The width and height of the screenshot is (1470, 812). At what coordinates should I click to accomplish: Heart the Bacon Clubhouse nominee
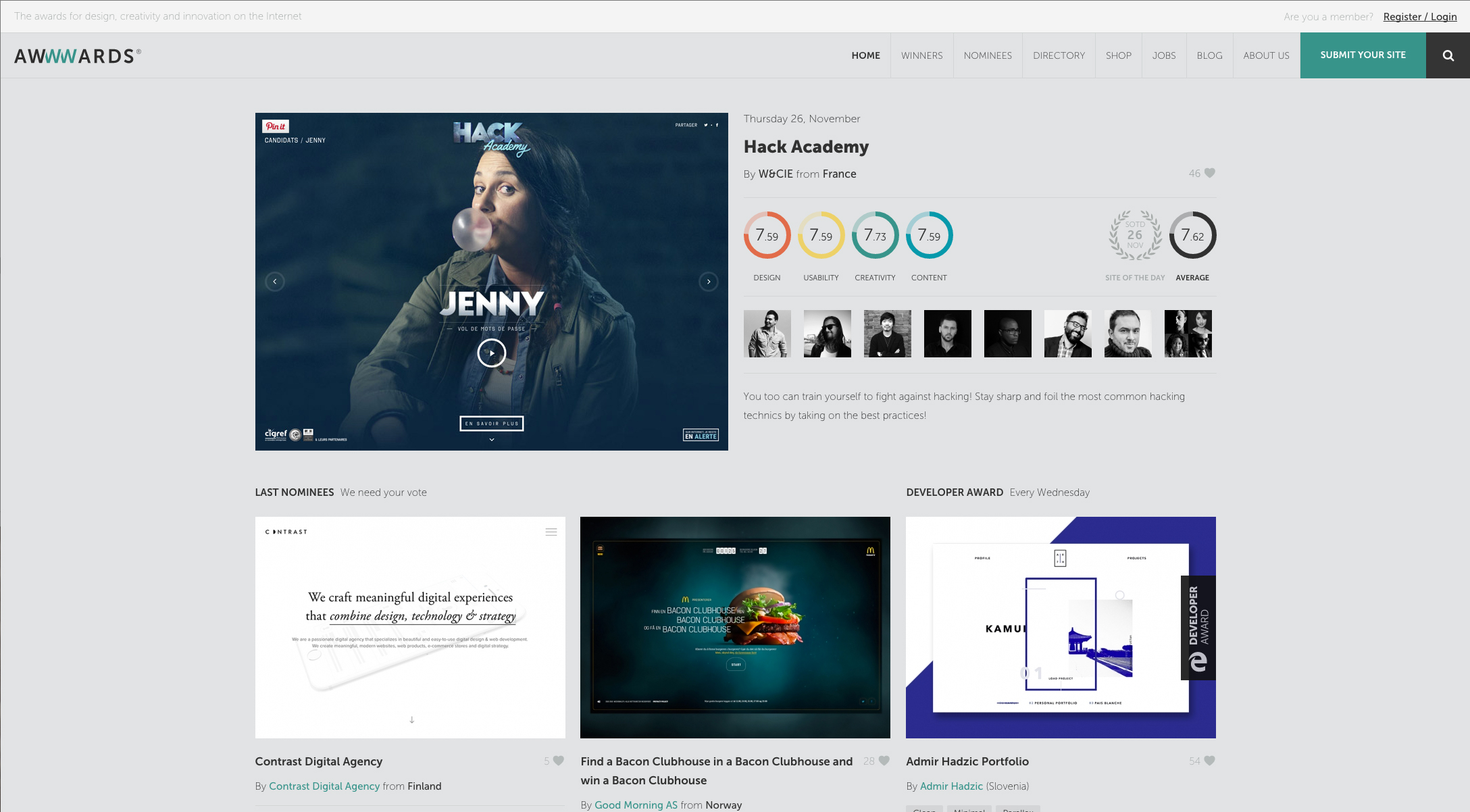(884, 761)
